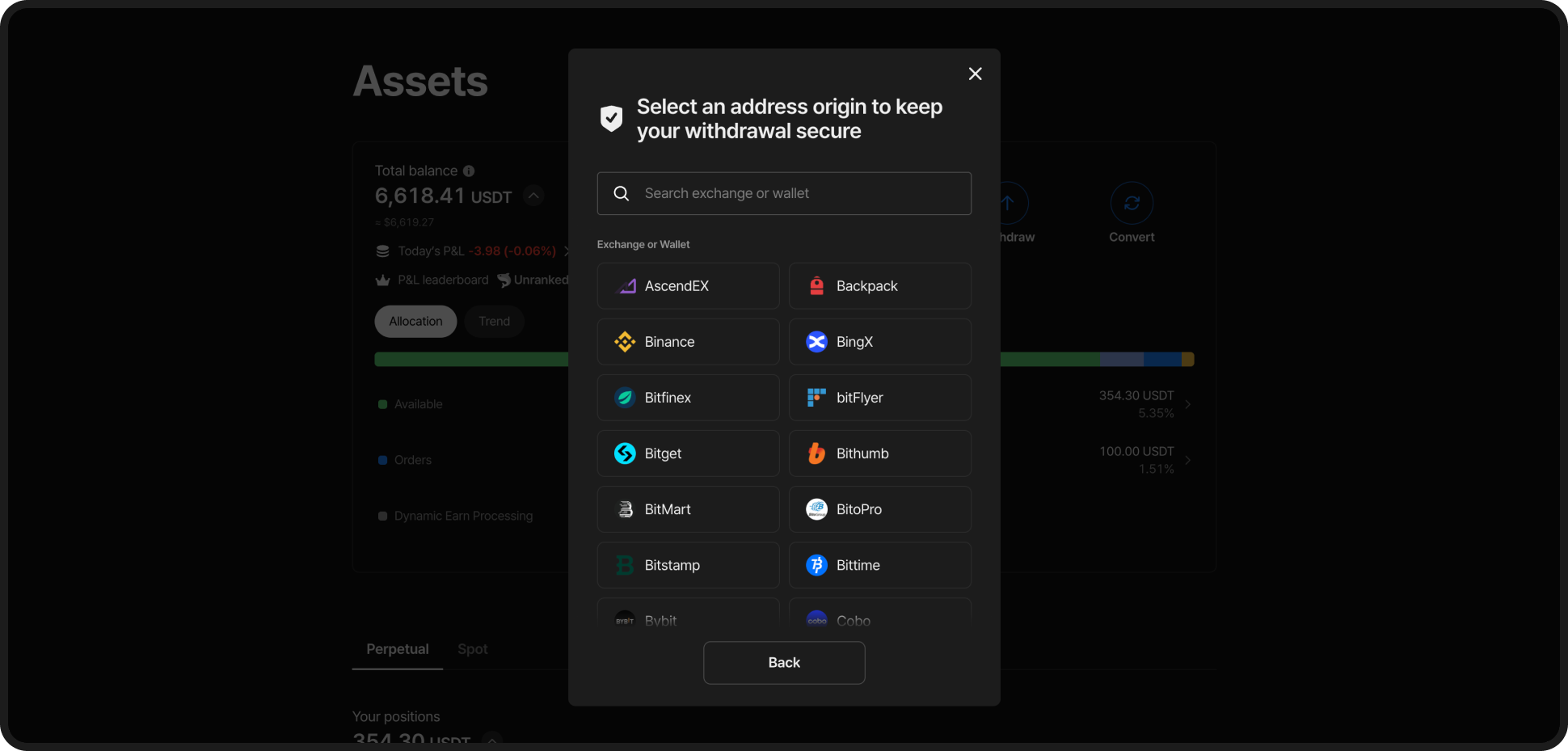
Task: Click the Total balance info icon
Action: point(469,171)
